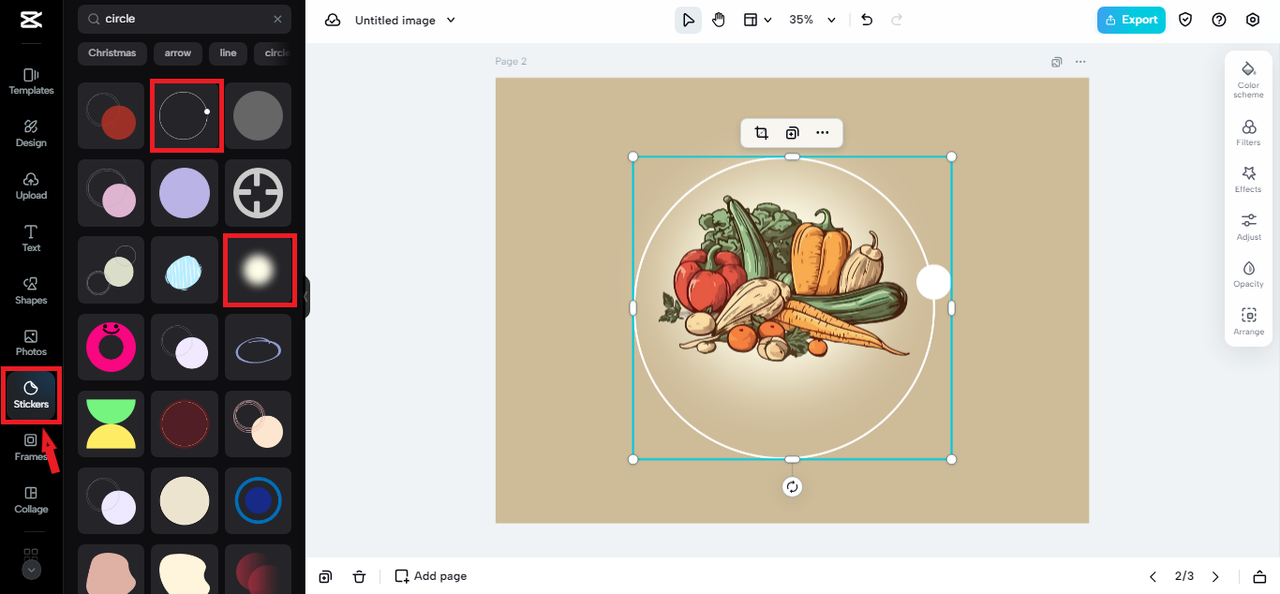Viewport: 1280px width, 594px height.
Task: Select the Stickers panel
Action: click(x=31, y=395)
